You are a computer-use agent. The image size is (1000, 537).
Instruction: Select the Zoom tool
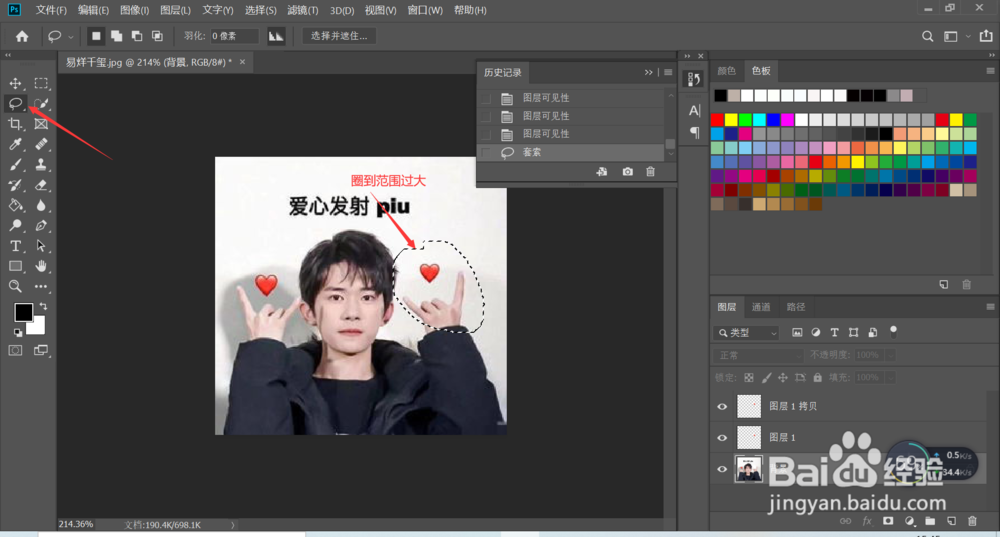(15, 286)
